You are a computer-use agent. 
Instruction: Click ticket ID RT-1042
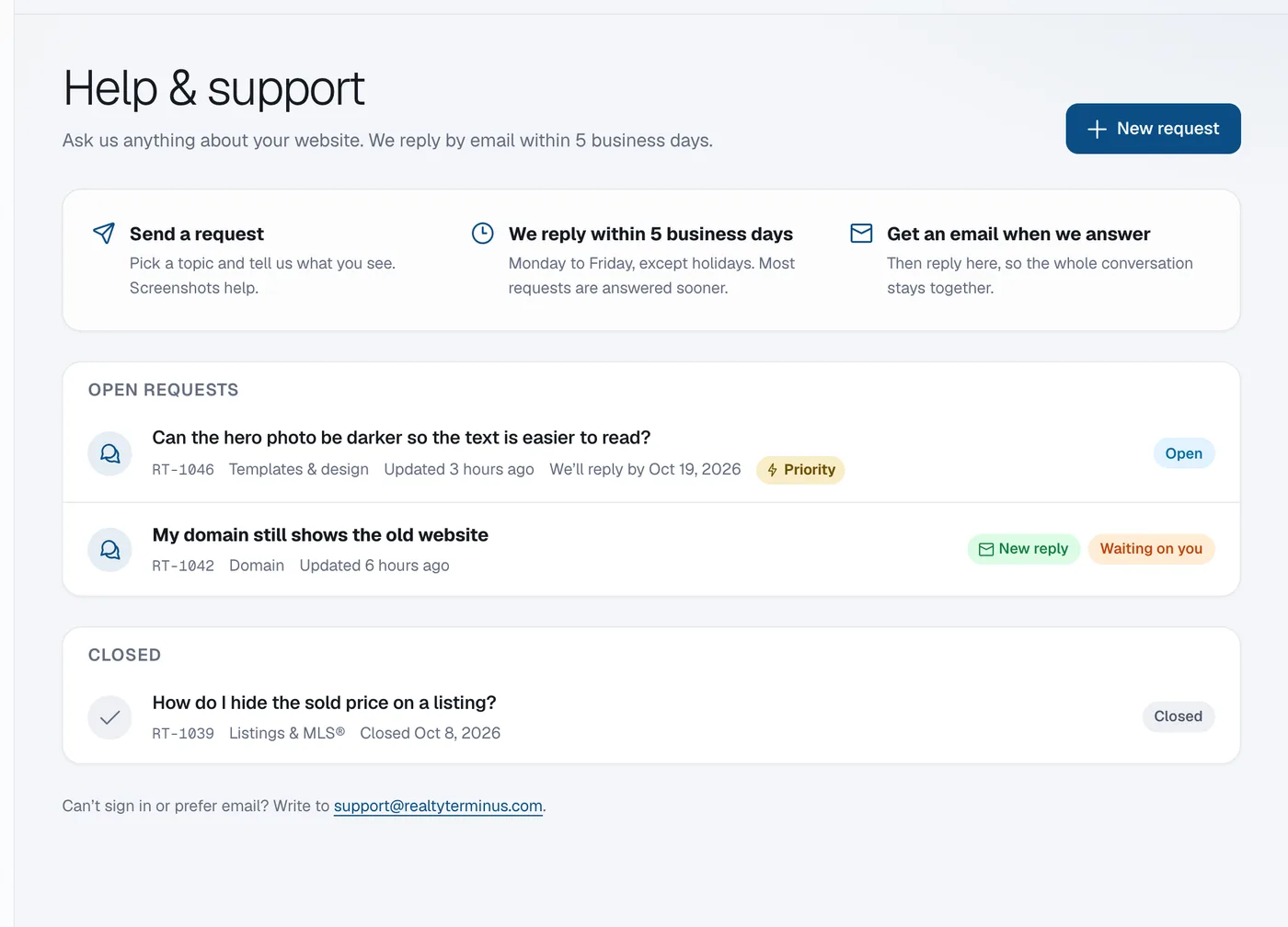pyautogui.click(x=183, y=566)
